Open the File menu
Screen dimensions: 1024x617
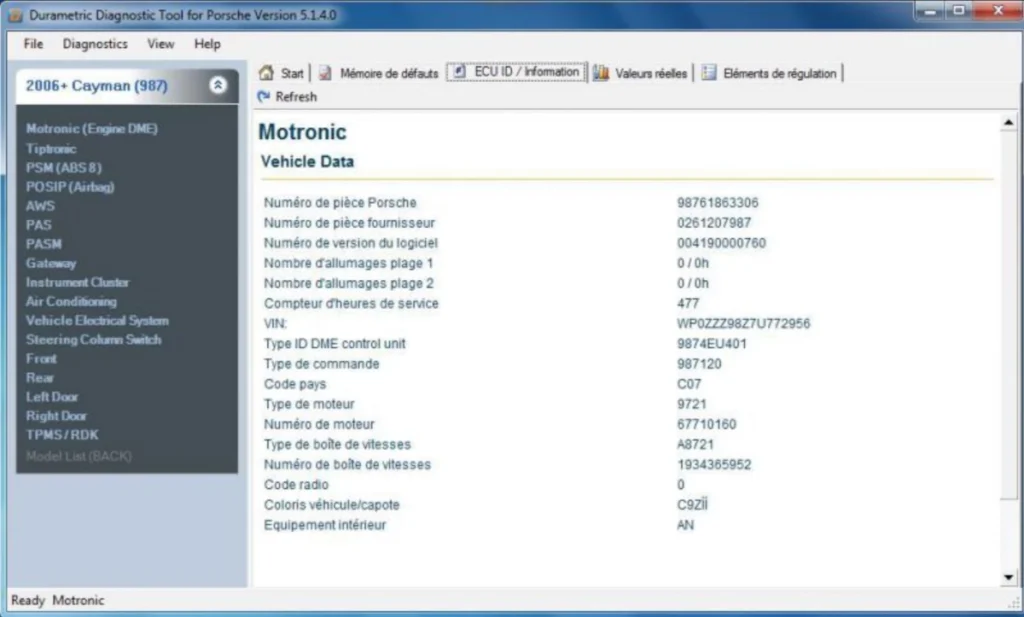pos(33,44)
